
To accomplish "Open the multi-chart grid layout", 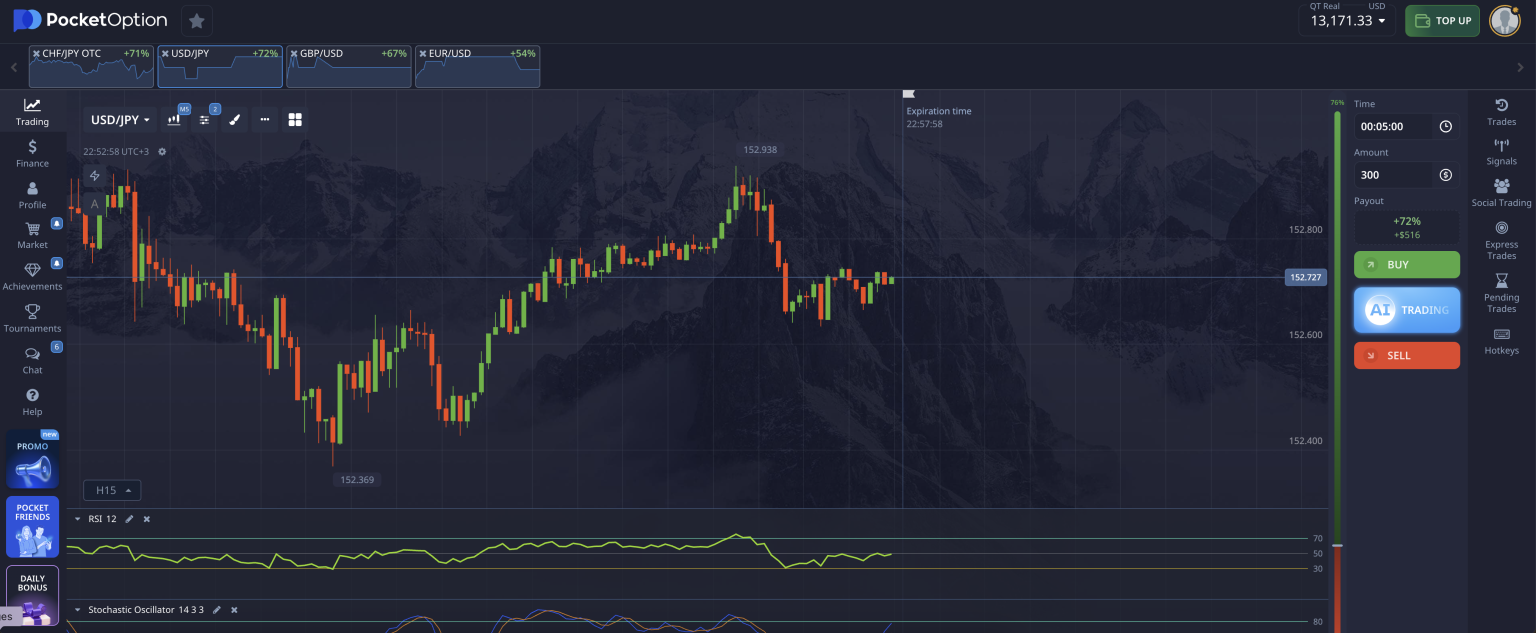I will point(295,120).
